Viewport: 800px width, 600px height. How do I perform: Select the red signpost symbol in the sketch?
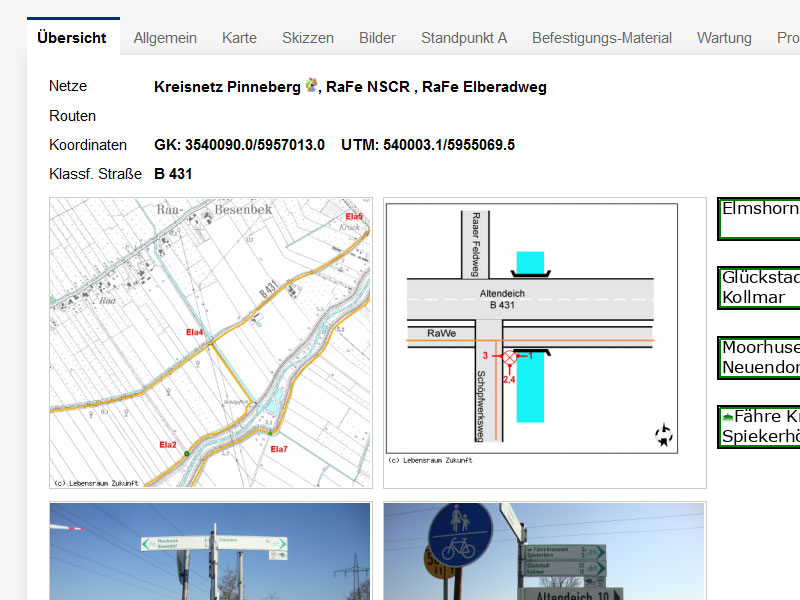click(x=510, y=356)
